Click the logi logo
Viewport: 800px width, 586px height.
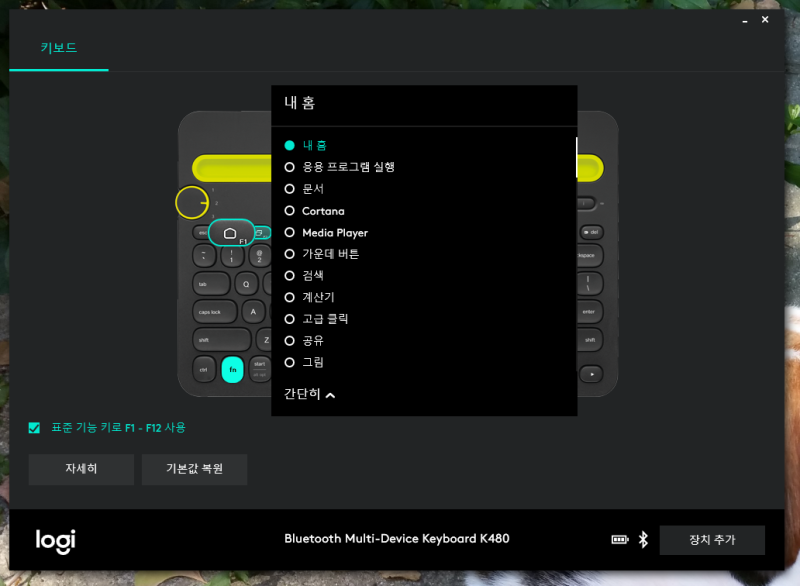pos(56,541)
